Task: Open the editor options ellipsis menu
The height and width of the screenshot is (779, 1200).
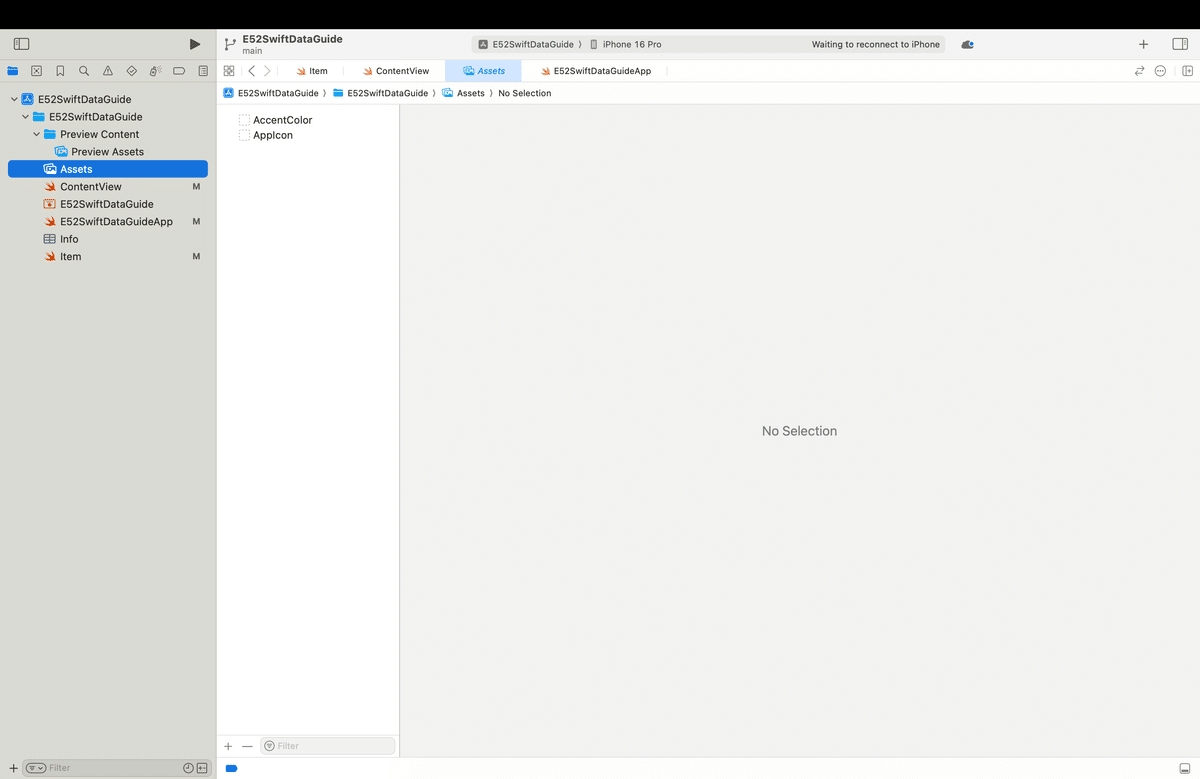Action: (1160, 71)
